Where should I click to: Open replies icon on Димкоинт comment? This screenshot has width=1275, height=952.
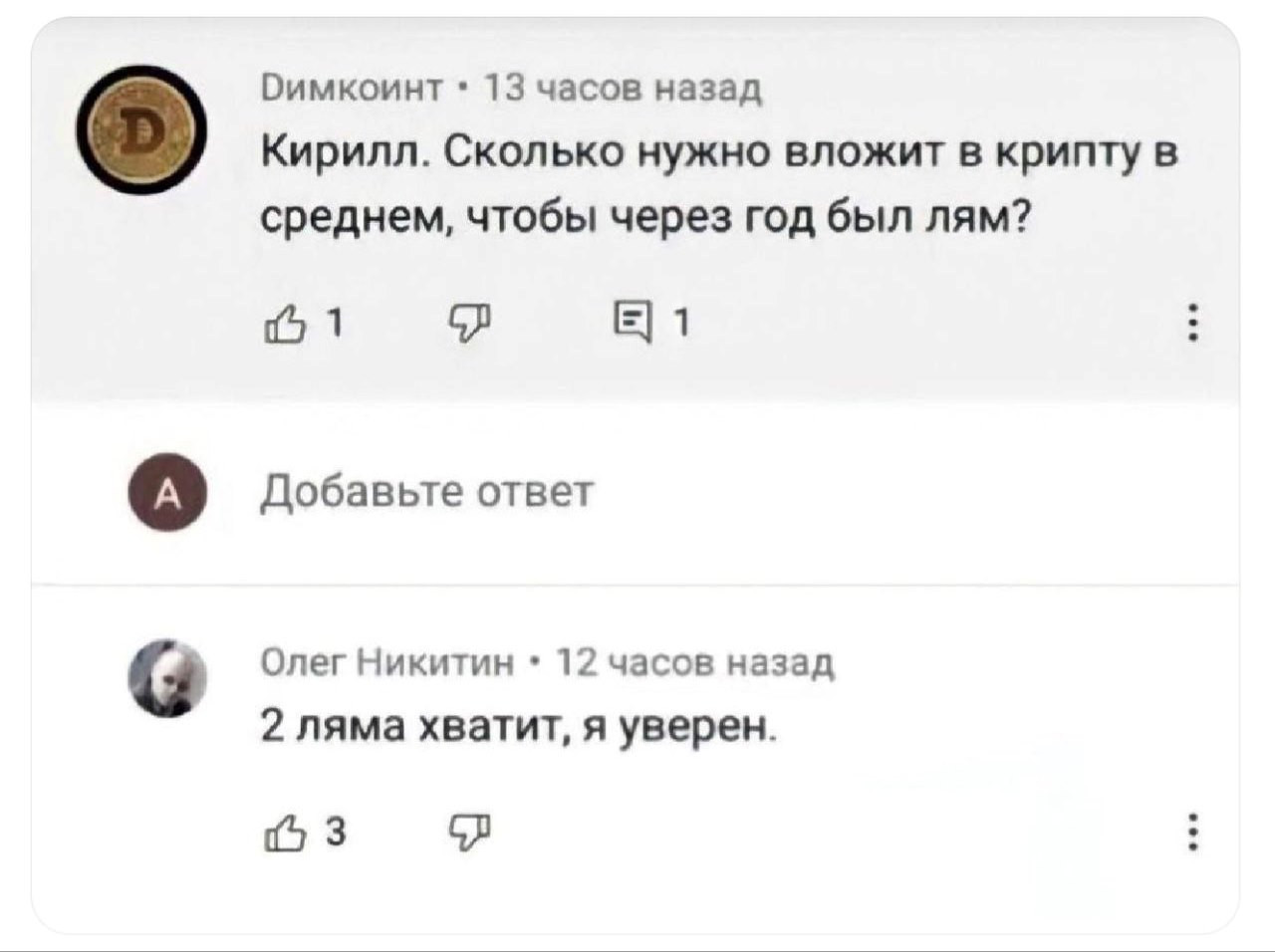630,324
